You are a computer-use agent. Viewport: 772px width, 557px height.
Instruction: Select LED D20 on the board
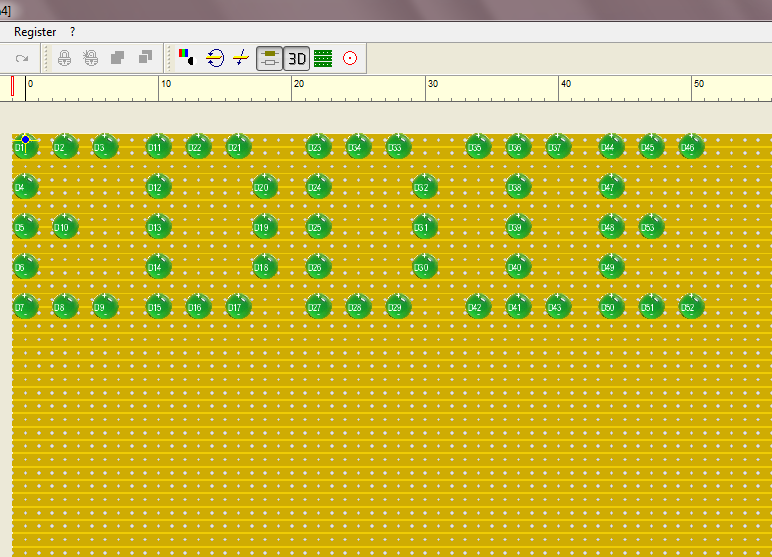(265, 186)
